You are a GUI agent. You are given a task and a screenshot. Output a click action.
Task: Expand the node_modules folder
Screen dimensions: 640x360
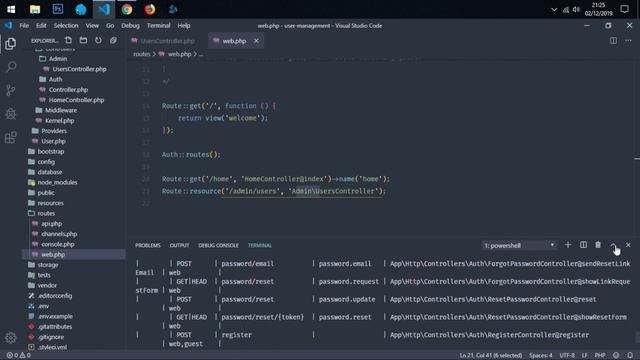[x=57, y=182]
